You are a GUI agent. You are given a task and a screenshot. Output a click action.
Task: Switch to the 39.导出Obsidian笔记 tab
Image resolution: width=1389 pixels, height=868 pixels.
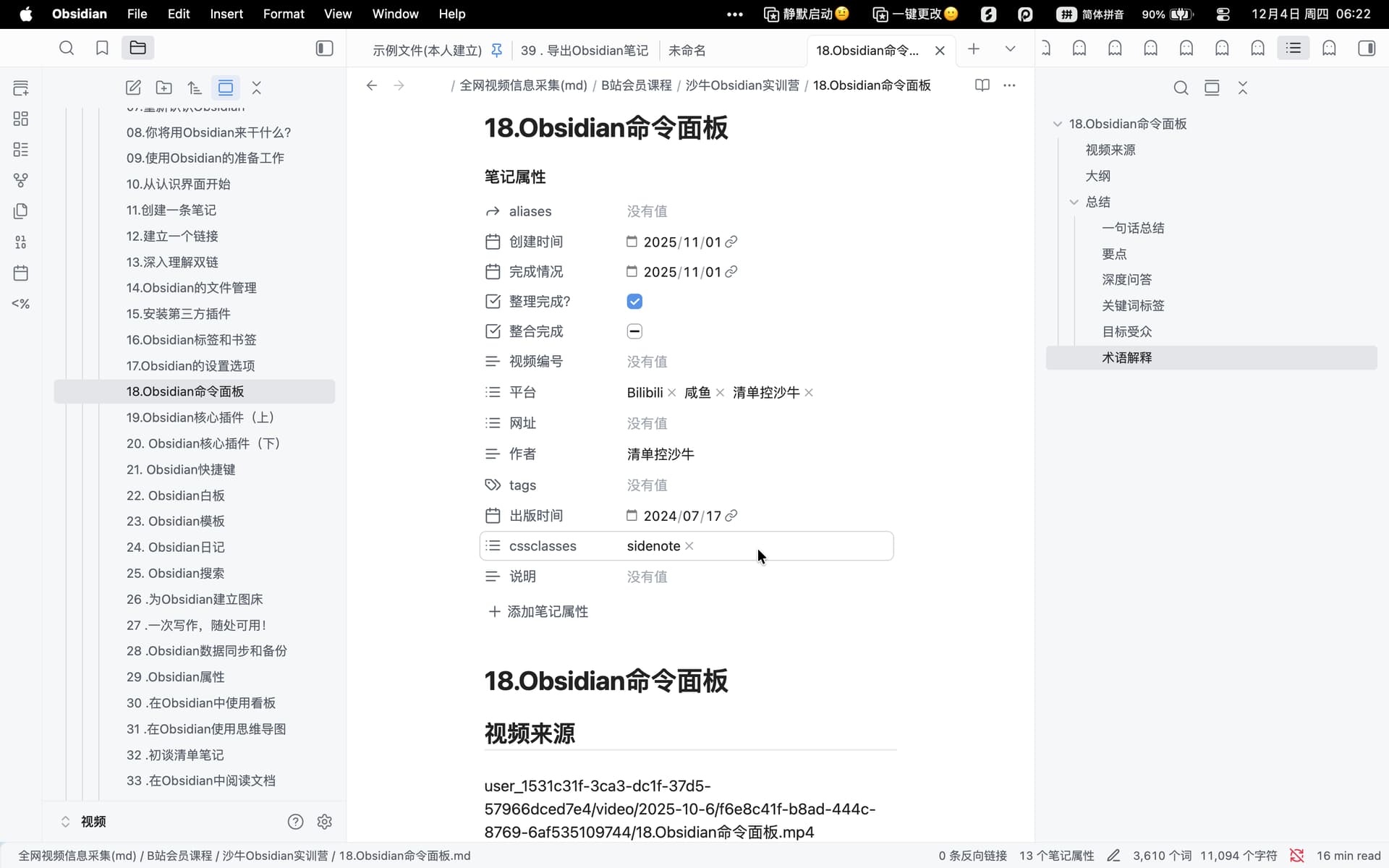[x=585, y=50]
